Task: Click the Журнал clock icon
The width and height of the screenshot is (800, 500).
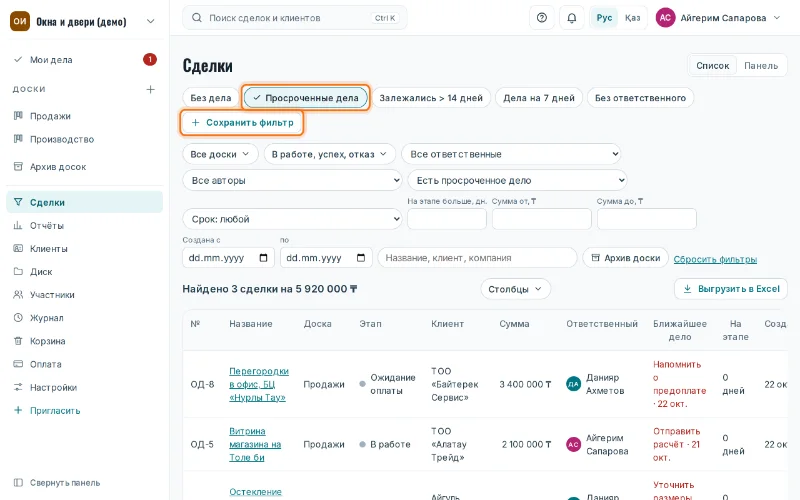Action: 18,317
